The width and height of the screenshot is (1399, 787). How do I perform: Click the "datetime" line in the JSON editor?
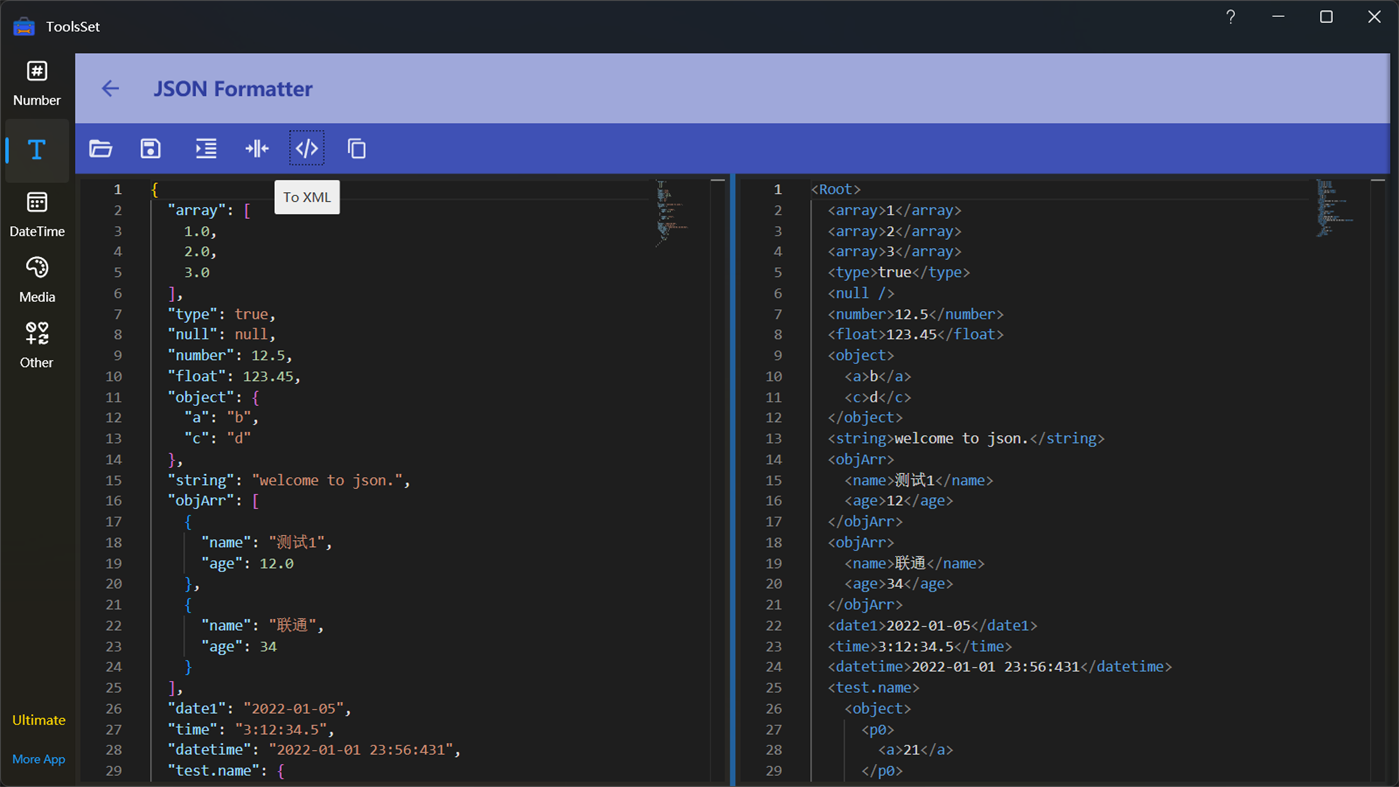point(314,750)
